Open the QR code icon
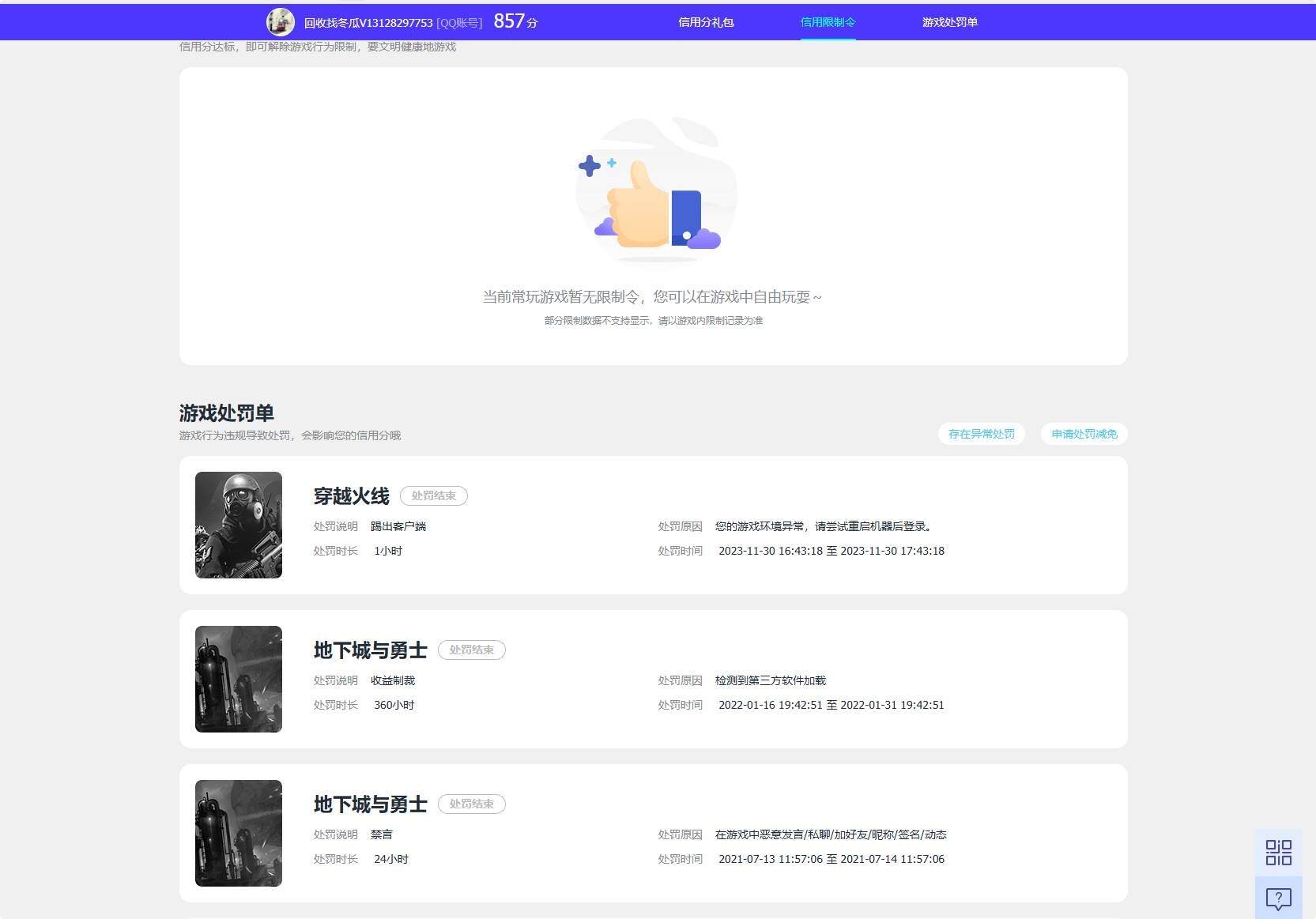Viewport: 1316px width, 919px height. coord(1278,853)
